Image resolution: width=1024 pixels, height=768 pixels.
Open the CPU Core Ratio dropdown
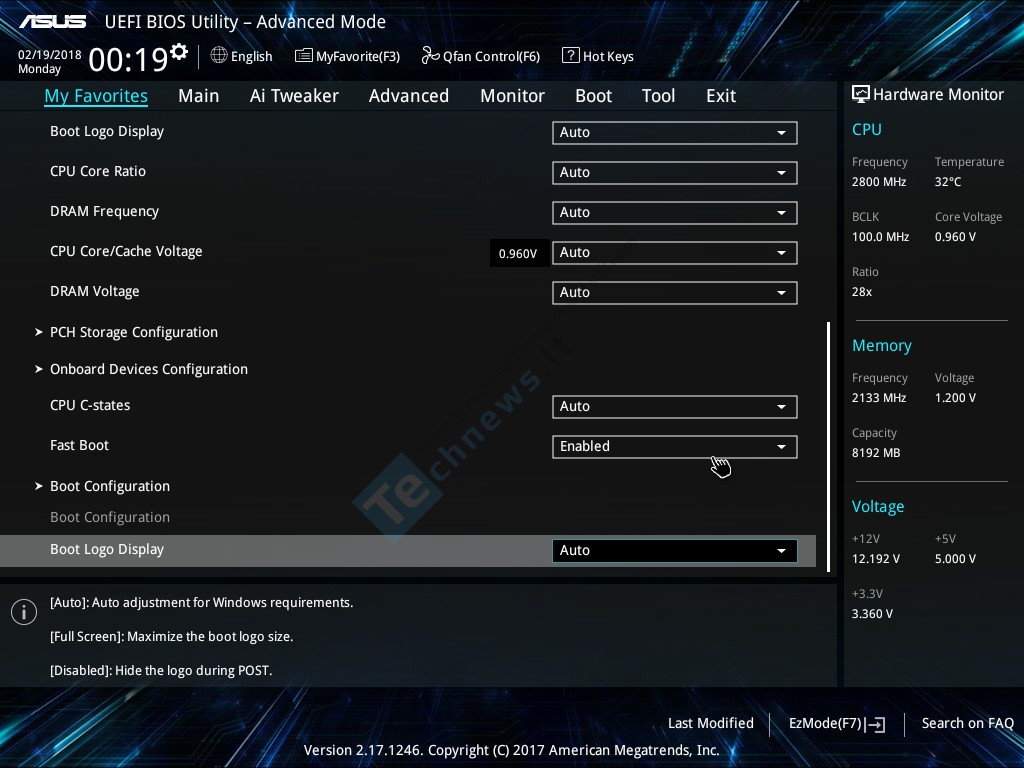[x=675, y=172]
